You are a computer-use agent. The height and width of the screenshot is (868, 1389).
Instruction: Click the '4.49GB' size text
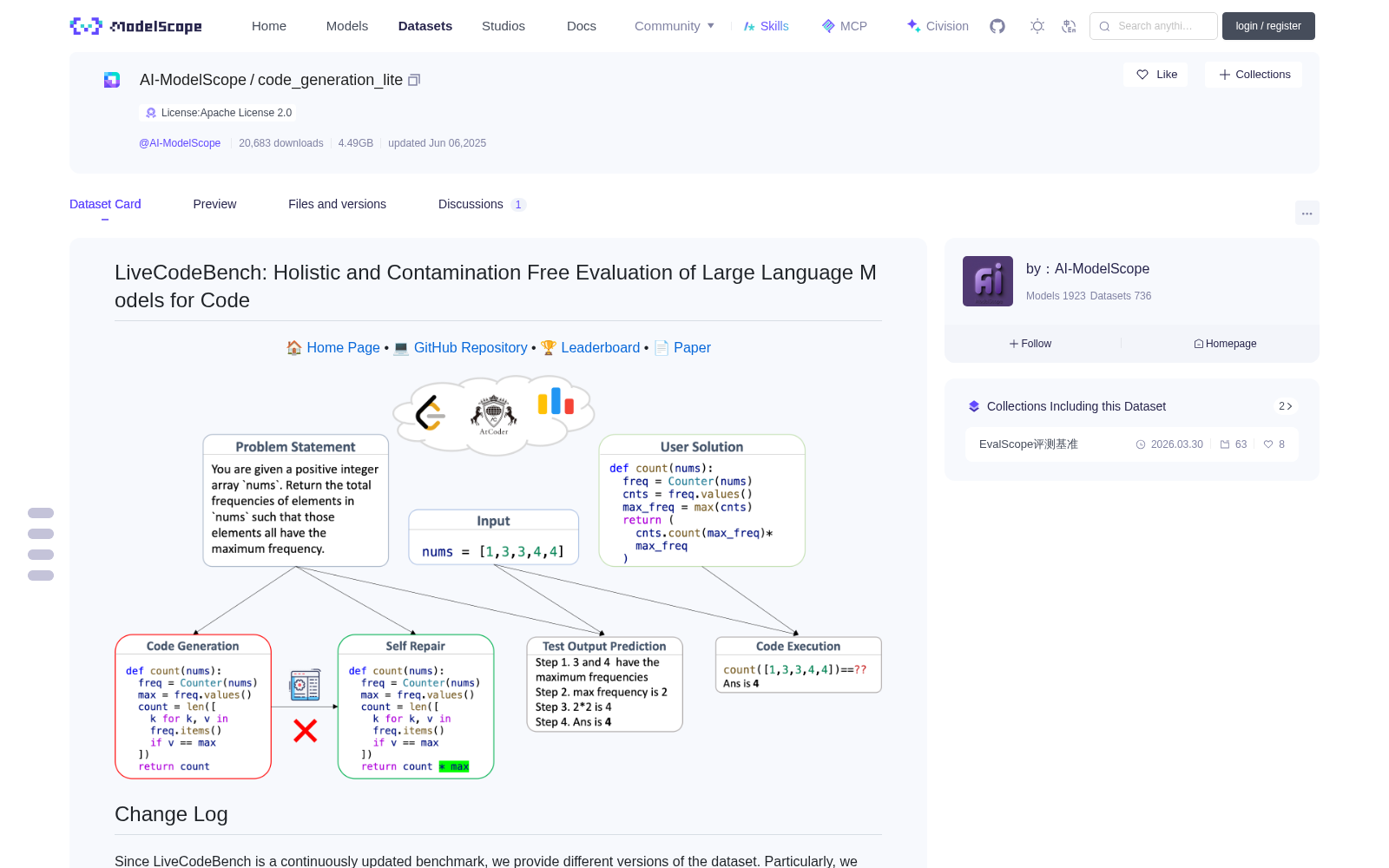click(356, 143)
